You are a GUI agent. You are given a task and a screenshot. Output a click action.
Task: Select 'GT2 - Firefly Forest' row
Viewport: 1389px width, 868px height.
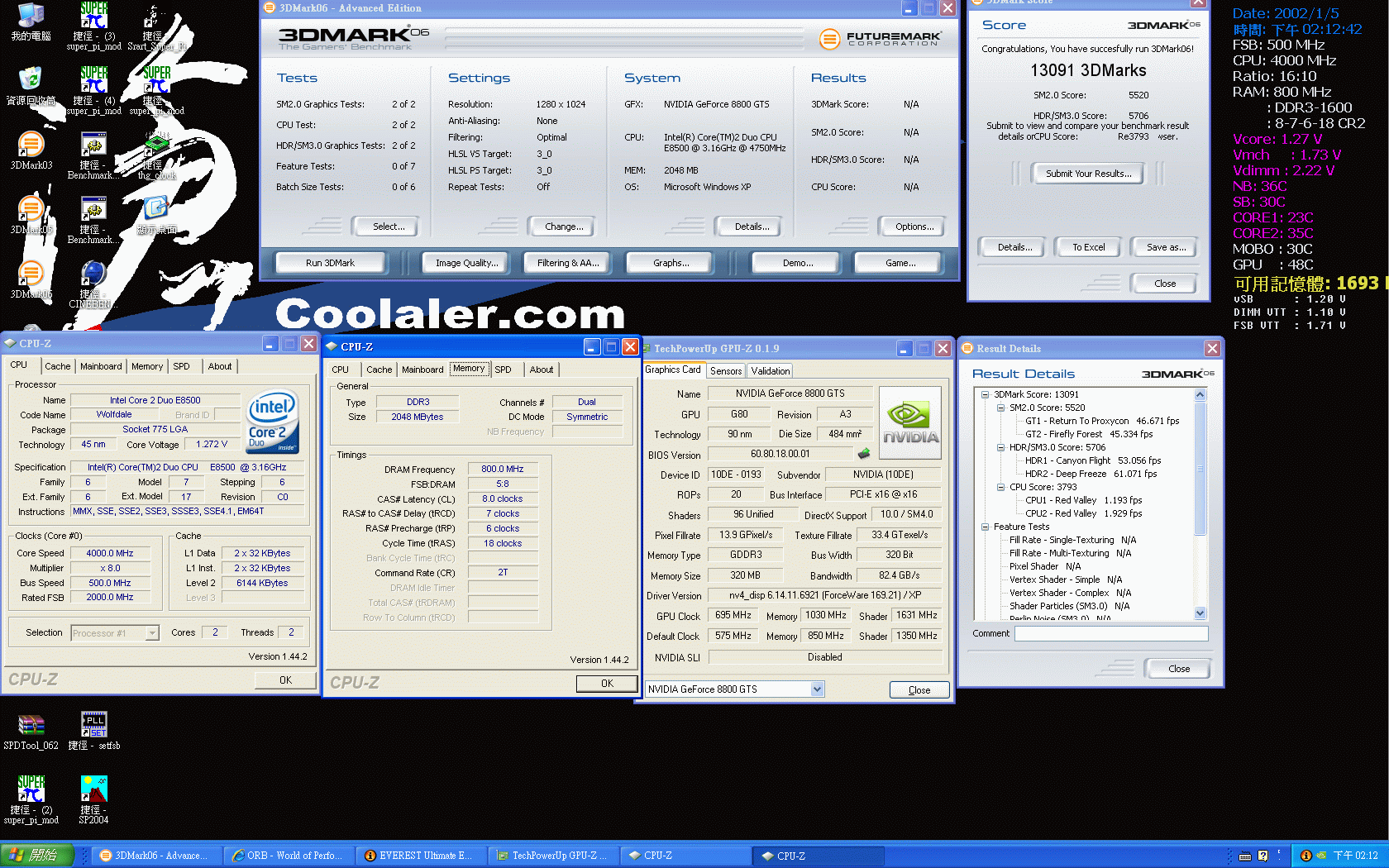tap(1089, 434)
